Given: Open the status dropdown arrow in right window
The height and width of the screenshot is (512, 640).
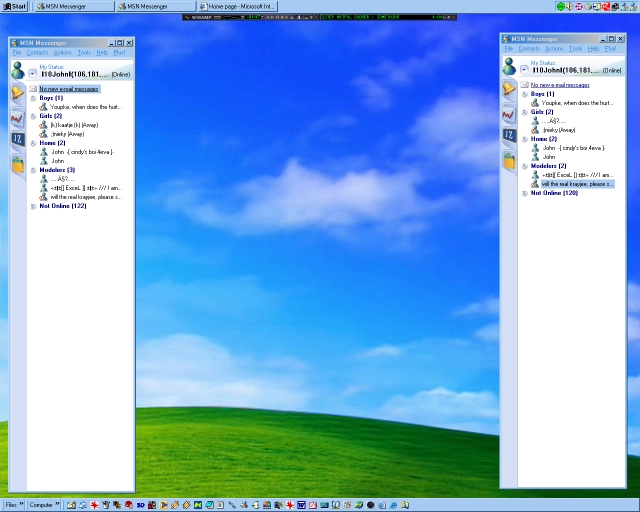Looking at the screenshot, I should click(x=524, y=71).
